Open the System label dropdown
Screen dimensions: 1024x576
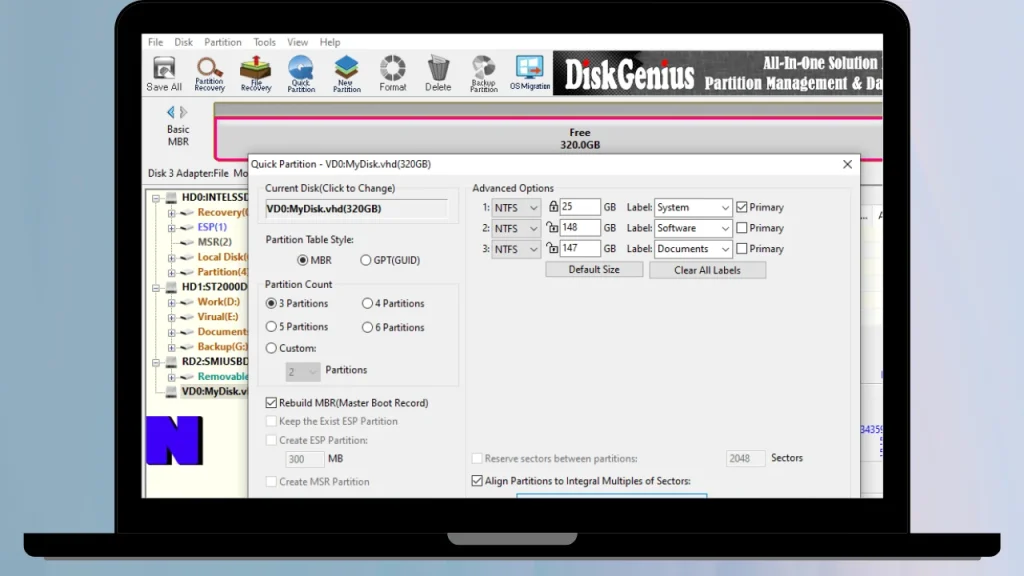[x=725, y=208]
